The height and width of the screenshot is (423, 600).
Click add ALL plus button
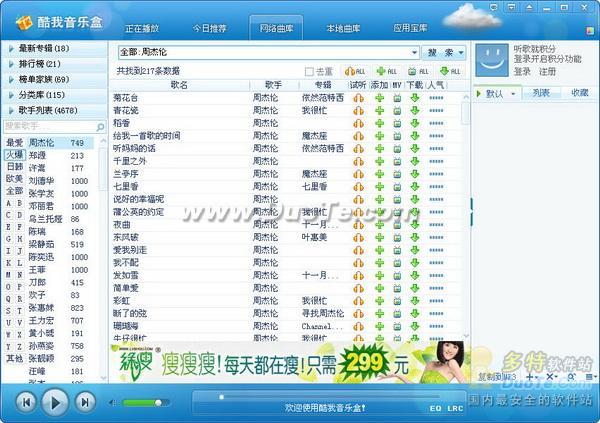pyautogui.click(x=387, y=71)
